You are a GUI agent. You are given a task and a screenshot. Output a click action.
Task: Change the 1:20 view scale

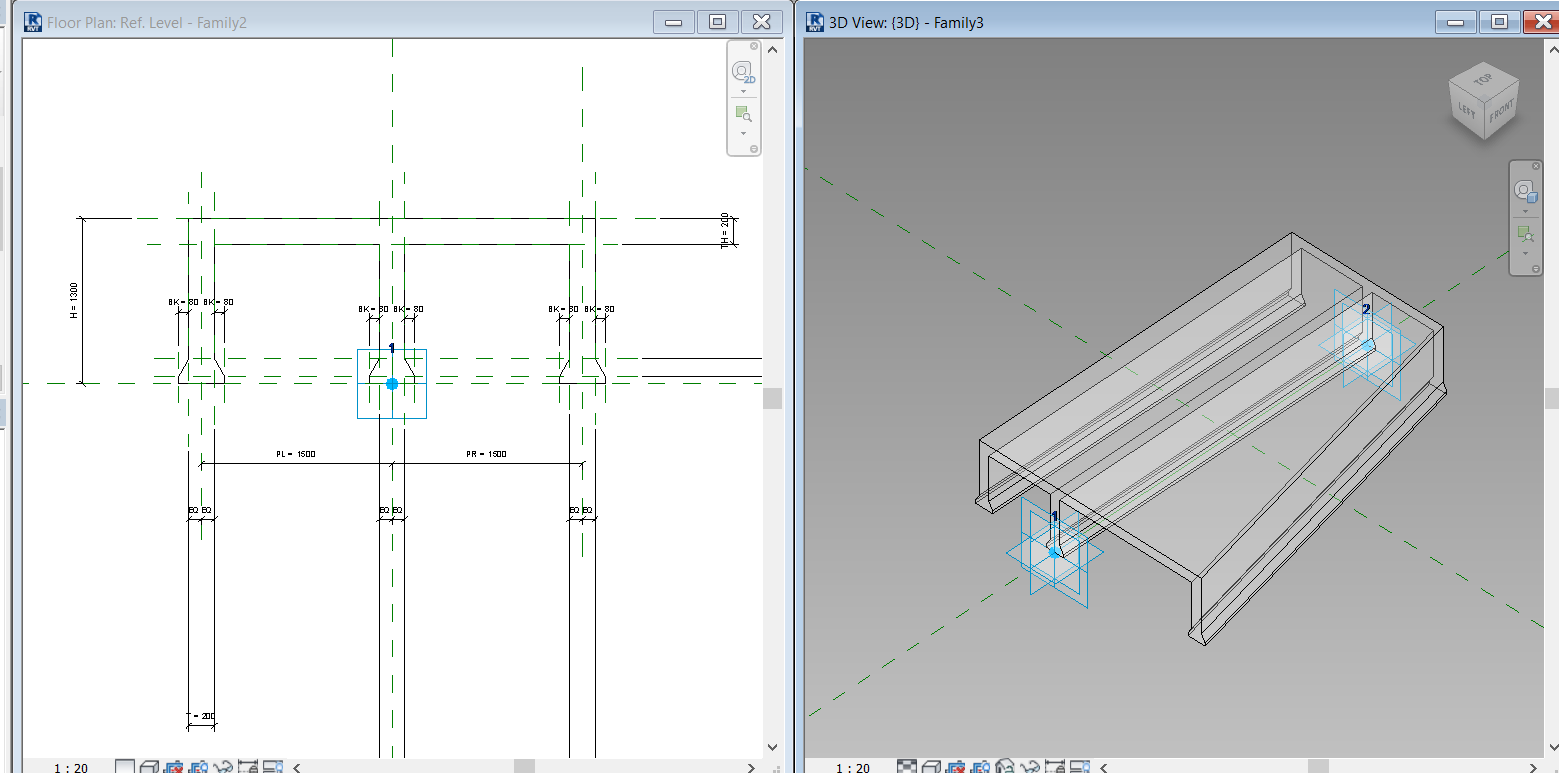pyautogui.click(x=68, y=766)
